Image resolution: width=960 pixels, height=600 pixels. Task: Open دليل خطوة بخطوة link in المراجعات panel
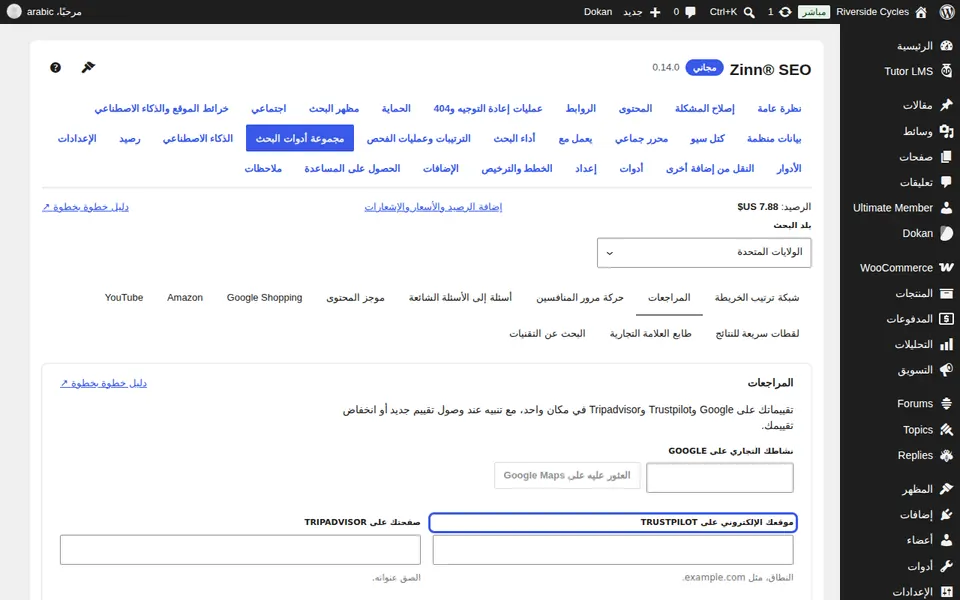click(x=103, y=383)
